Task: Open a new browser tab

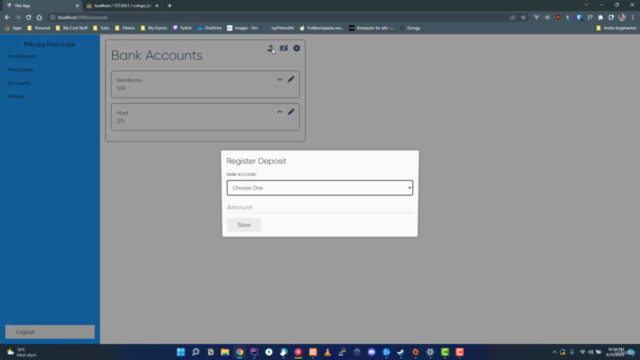Action: pyautogui.click(x=169, y=6)
